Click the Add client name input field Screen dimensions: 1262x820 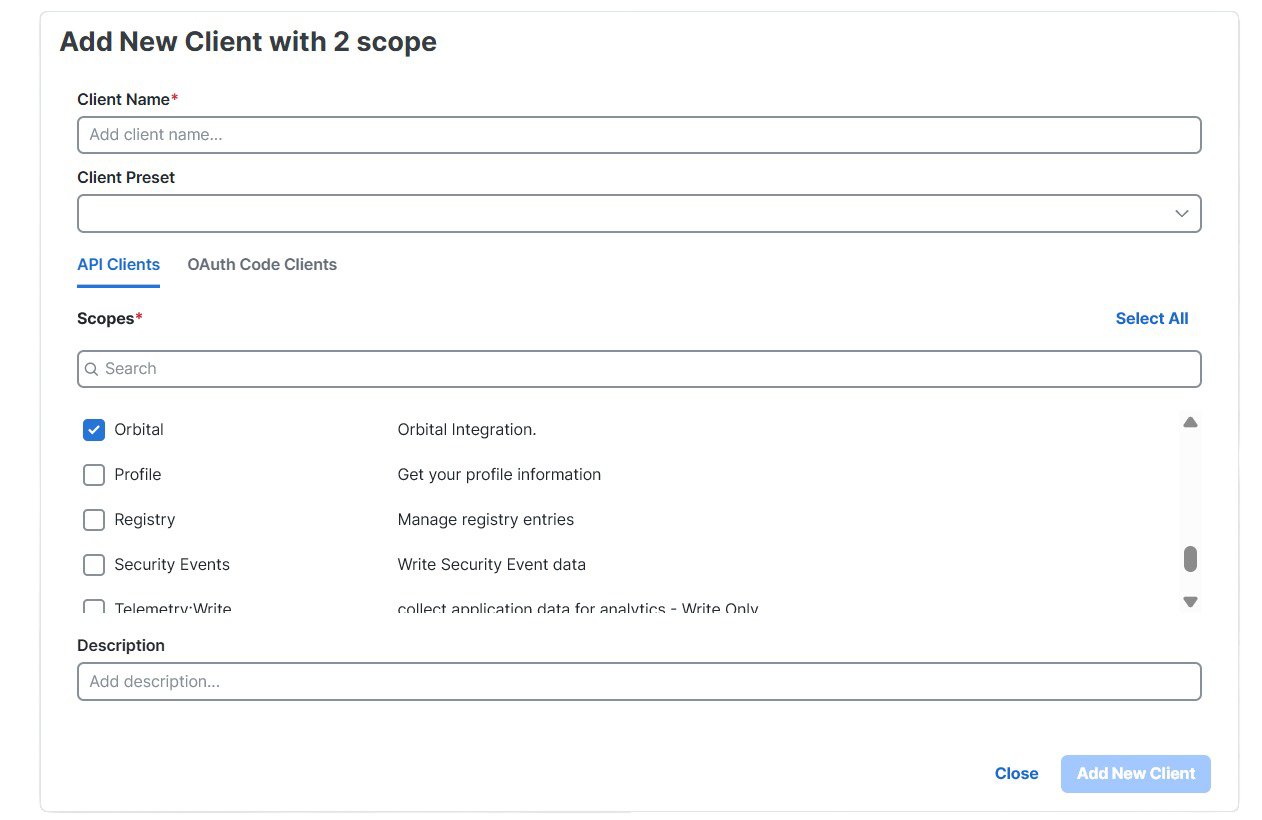639,134
